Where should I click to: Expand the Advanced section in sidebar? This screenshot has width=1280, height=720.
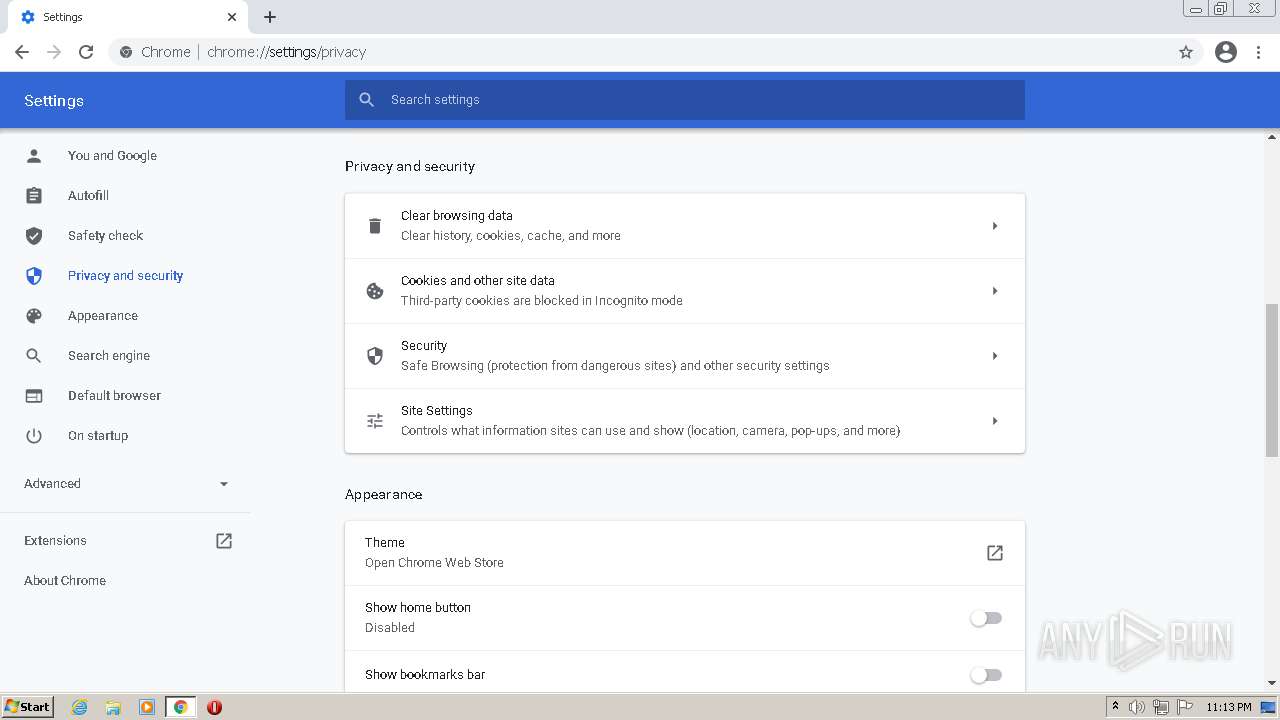click(126, 484)
